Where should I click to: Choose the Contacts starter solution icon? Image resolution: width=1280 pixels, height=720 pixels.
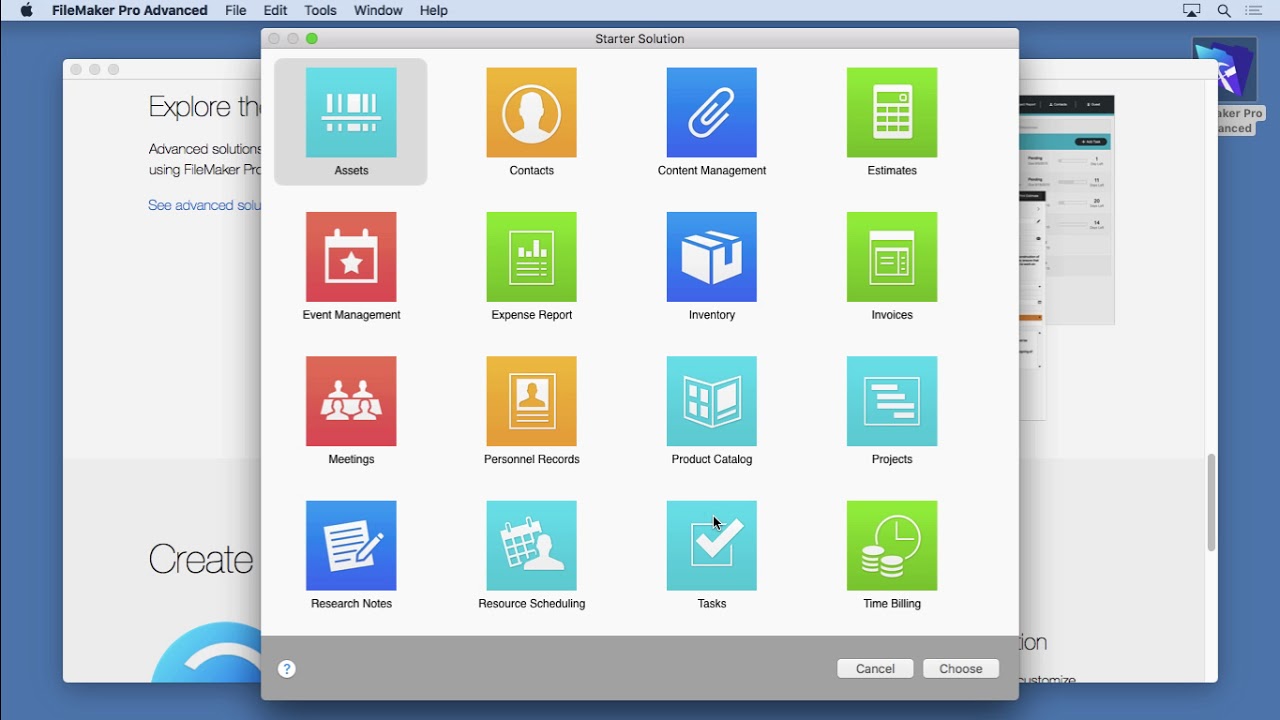[x=531, y=113]
